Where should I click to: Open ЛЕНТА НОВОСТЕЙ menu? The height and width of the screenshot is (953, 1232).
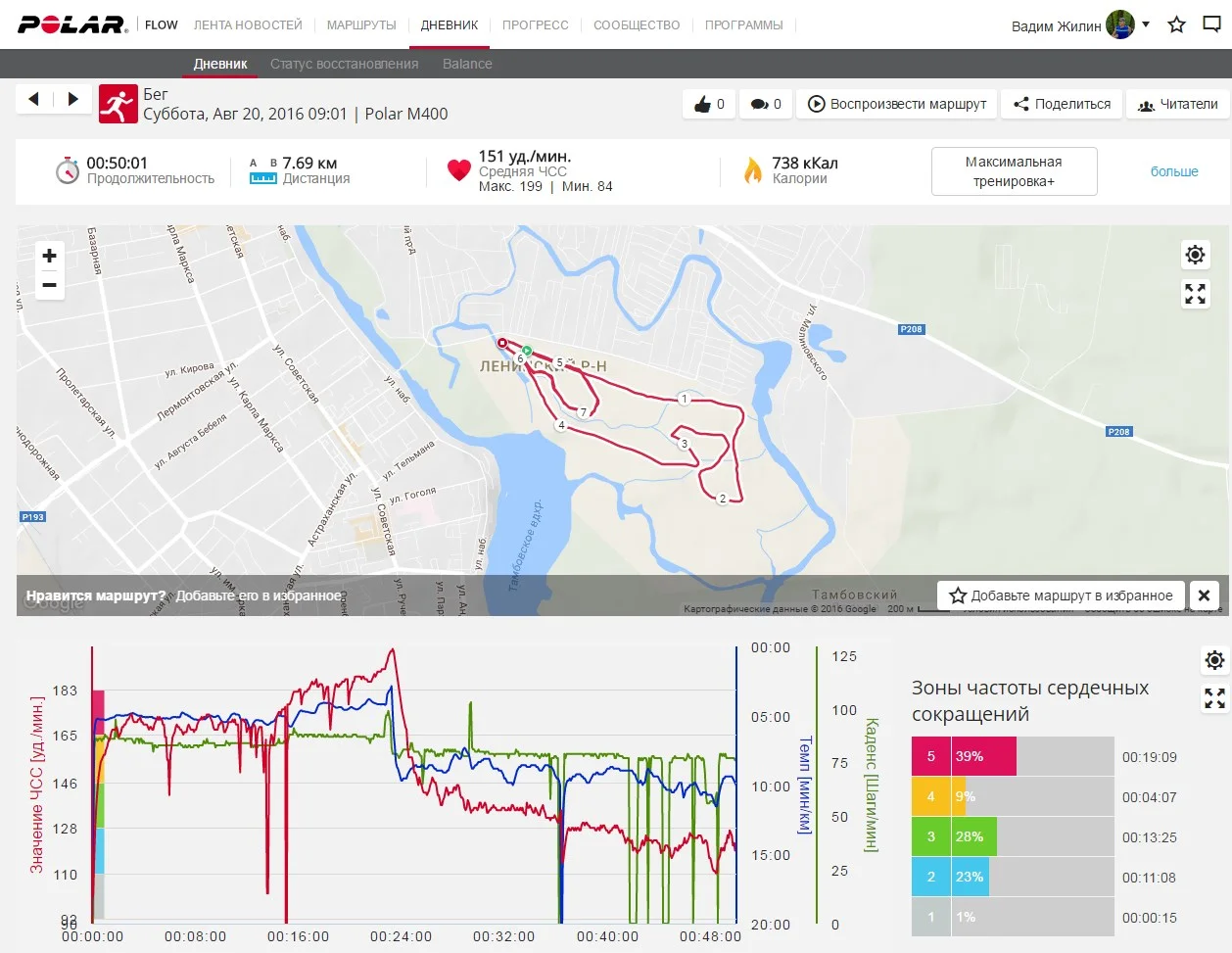pyautogui.click(x=248, y=24)
